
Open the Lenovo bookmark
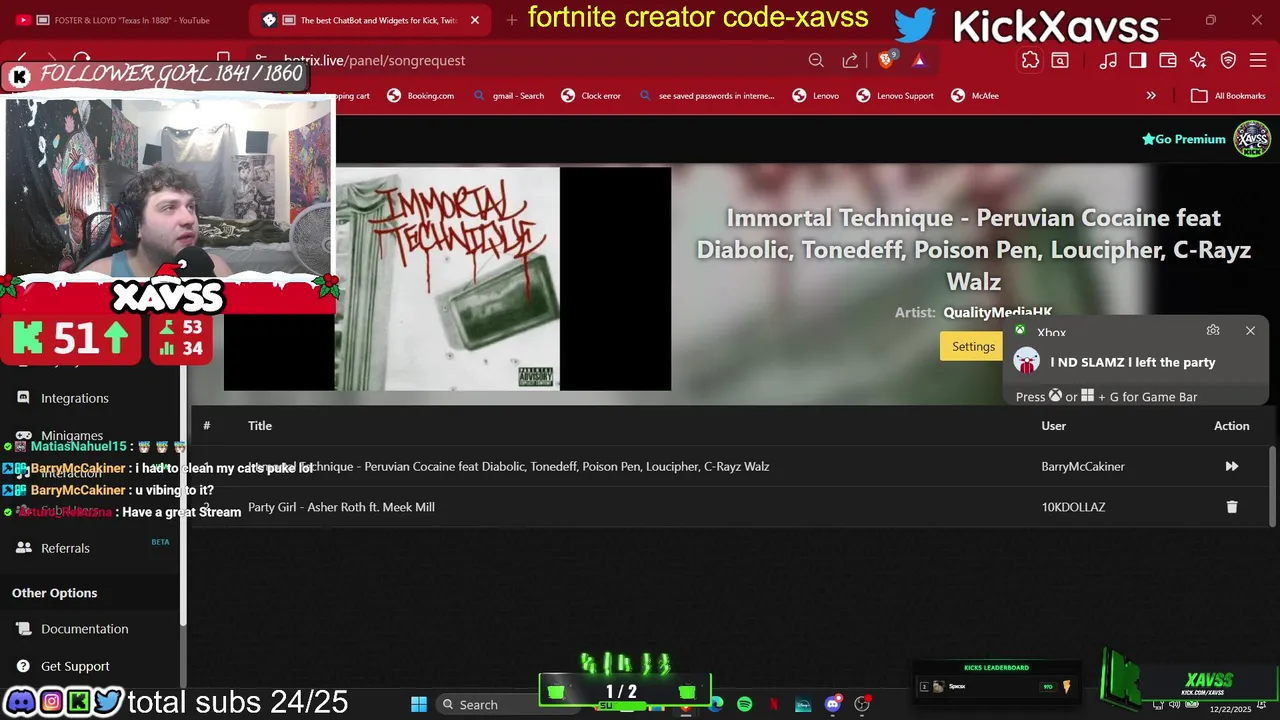816,96
